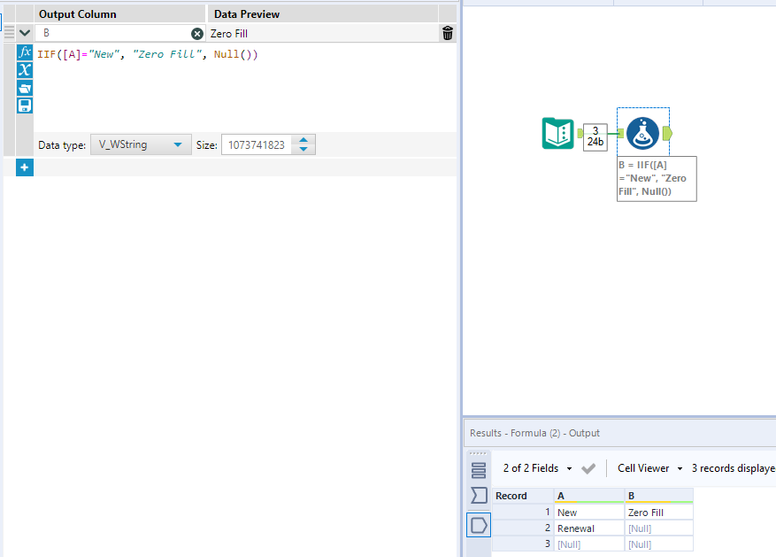
Task: Delete expression B with the trash icon
Action: point(447,33)
